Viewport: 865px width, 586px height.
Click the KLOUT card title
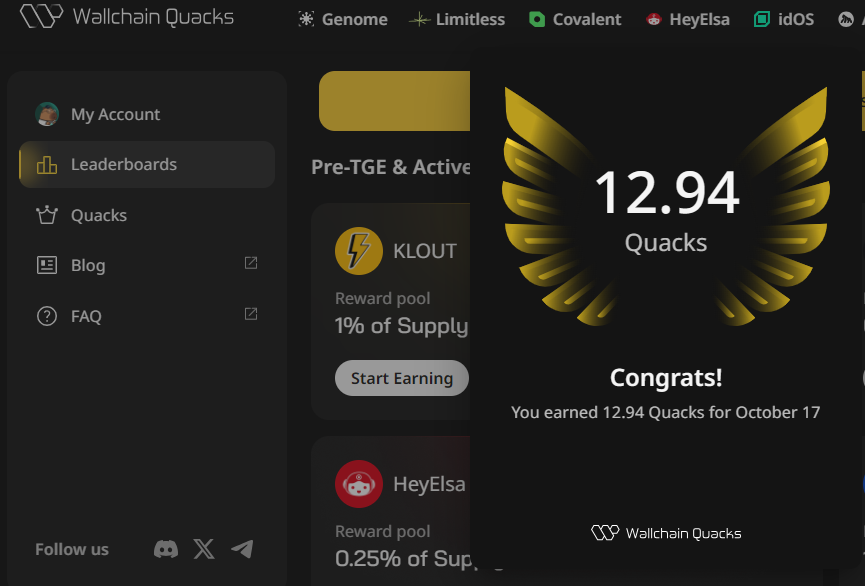tap(425, 251)
